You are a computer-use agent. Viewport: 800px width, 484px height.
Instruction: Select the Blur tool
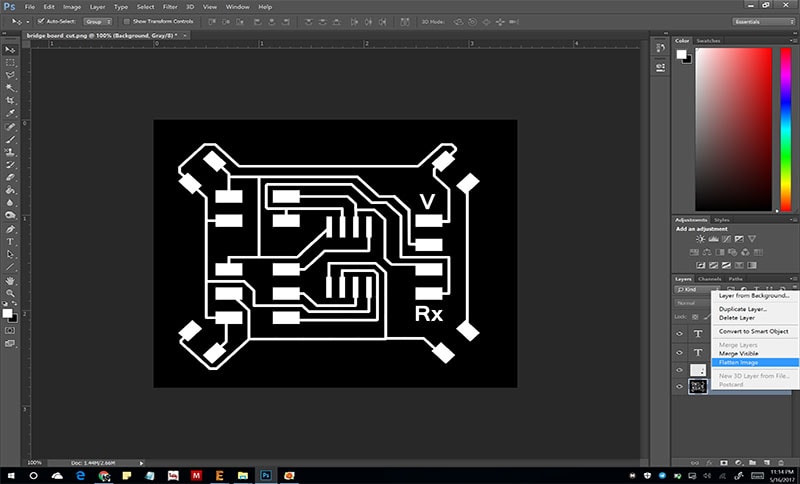[x=10, y=203]
